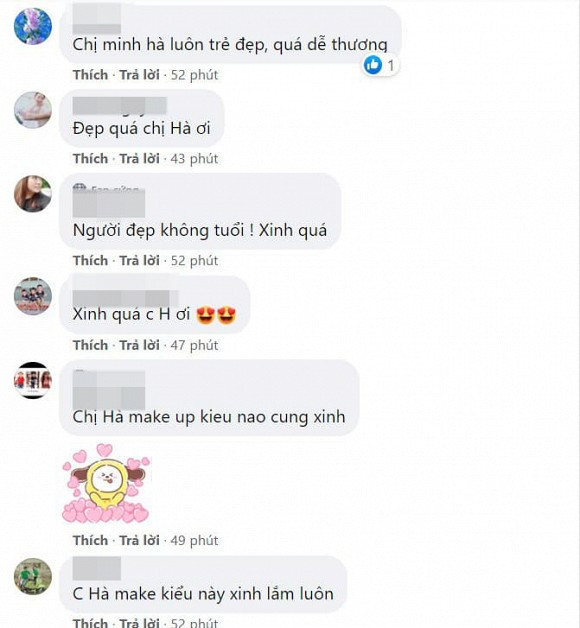Click the "43 phút" timestamp link
The width and height of the screenshot is (580, 628).
coord(194,159)
